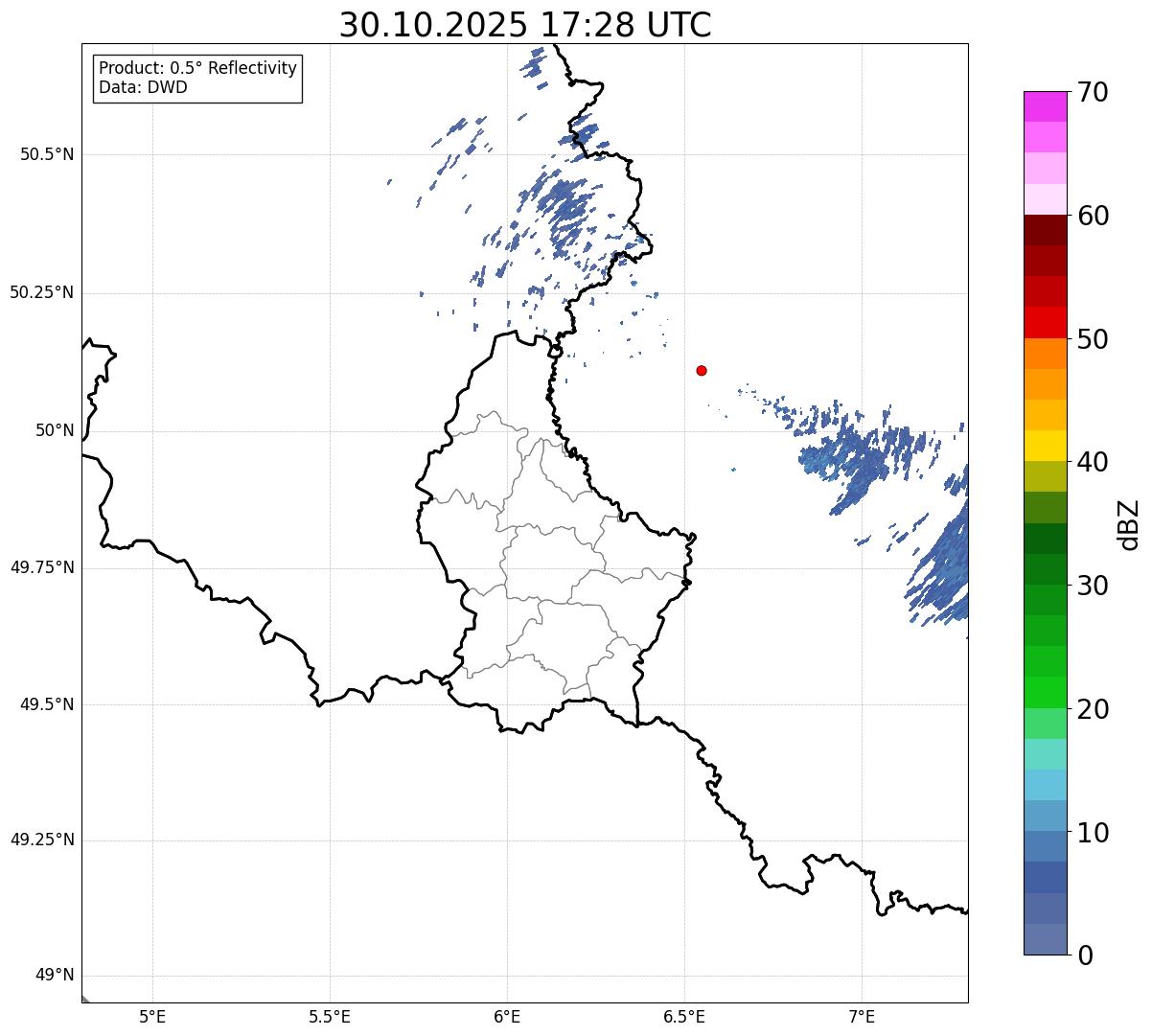Image resolution: width=1152 pixels, height=1036 pixels.
Task: Click the 50°N latitude label
Action: [x=55, y=430]
